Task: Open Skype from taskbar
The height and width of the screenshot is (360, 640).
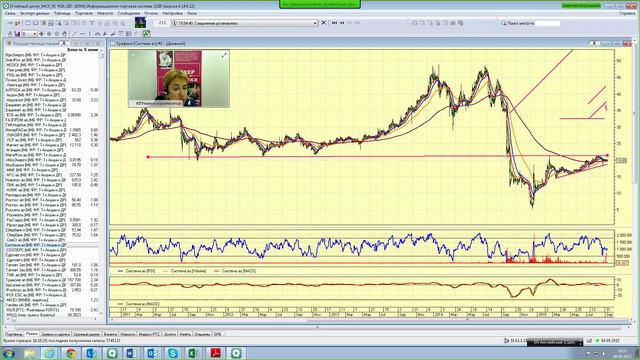Action: 173,353
